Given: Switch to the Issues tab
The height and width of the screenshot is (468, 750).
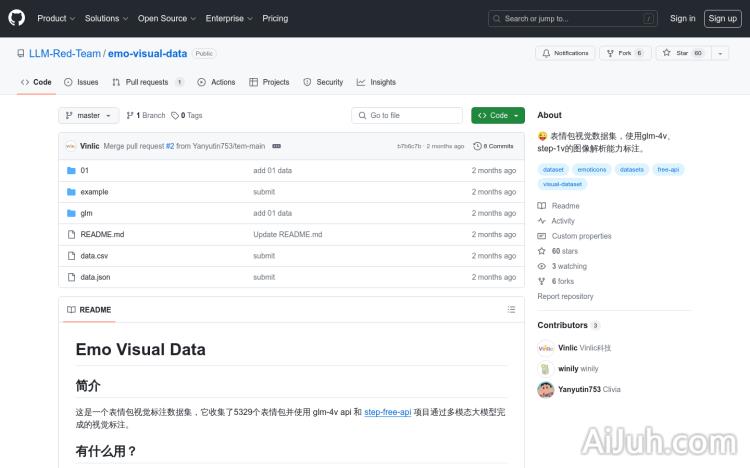Looking at the screenshot, I should [81, 82].
